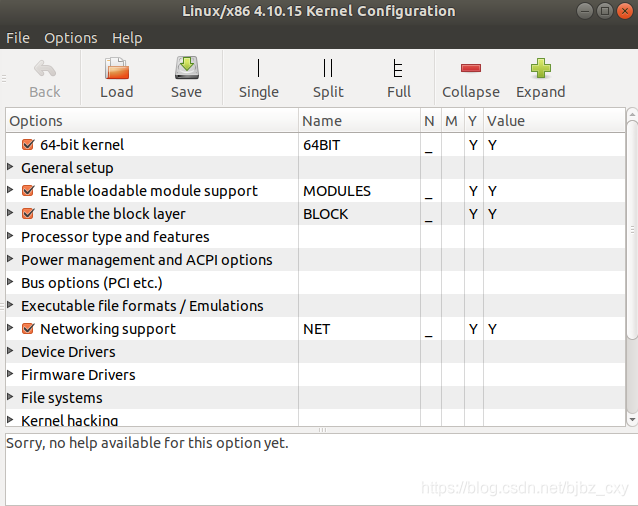The height and width of the screenshot is (506, 638).
Task: Set BLOCK row to N via underscore cell
Action: (431, 214)
